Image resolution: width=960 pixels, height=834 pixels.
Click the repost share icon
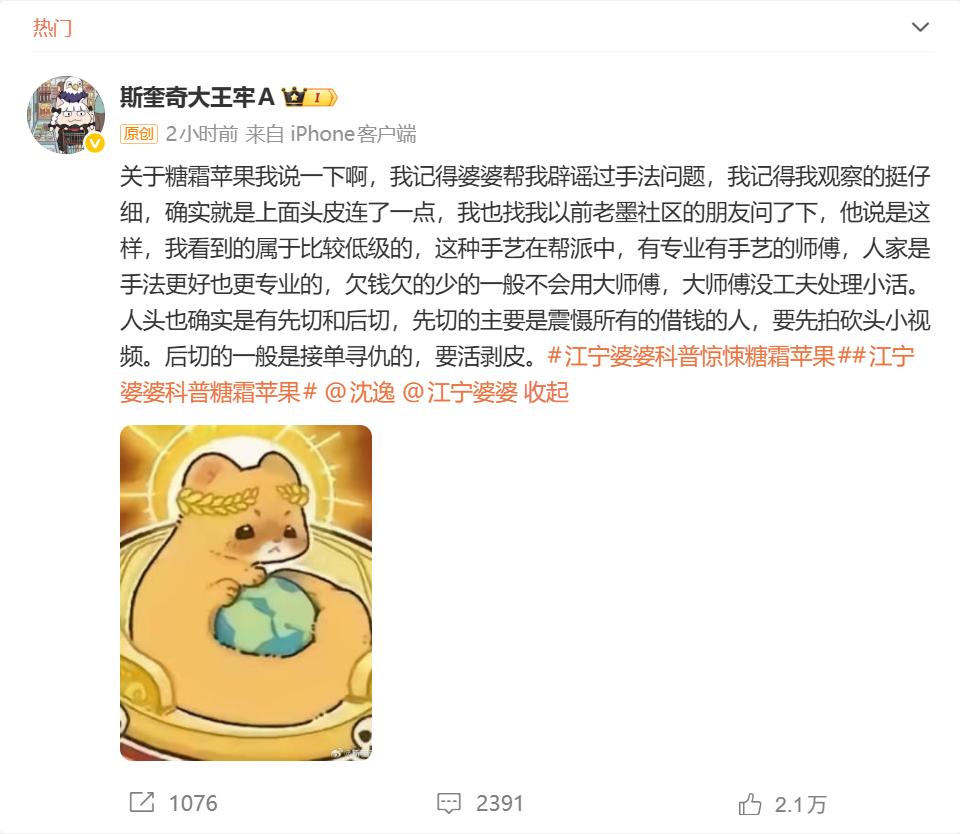coord(142,802)
